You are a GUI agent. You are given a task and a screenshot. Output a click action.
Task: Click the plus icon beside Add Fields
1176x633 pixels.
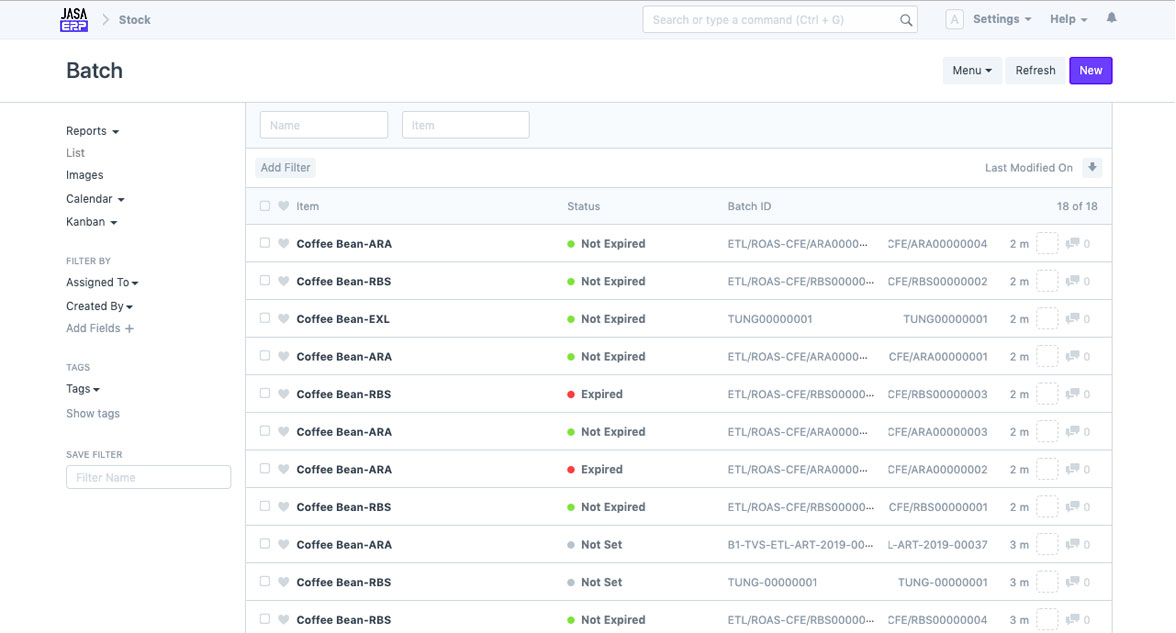pos(129,329)
